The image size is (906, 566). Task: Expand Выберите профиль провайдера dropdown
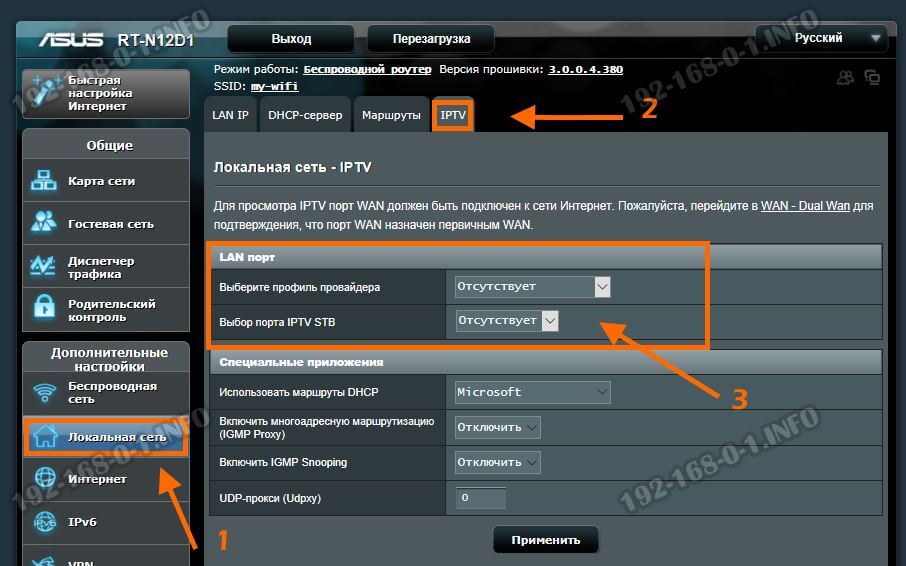pos(532,287)
